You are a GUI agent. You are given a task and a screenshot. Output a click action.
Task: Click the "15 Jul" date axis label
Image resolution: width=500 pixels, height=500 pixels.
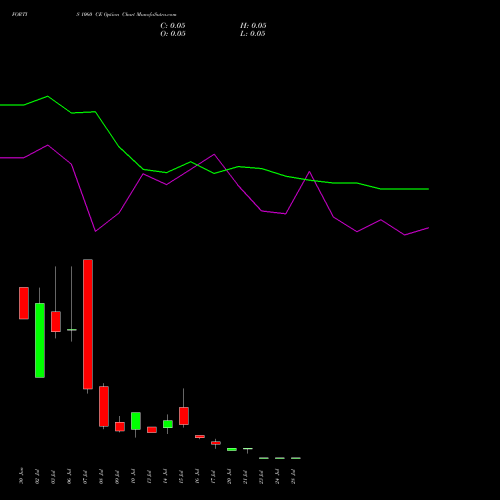(181, 477)
